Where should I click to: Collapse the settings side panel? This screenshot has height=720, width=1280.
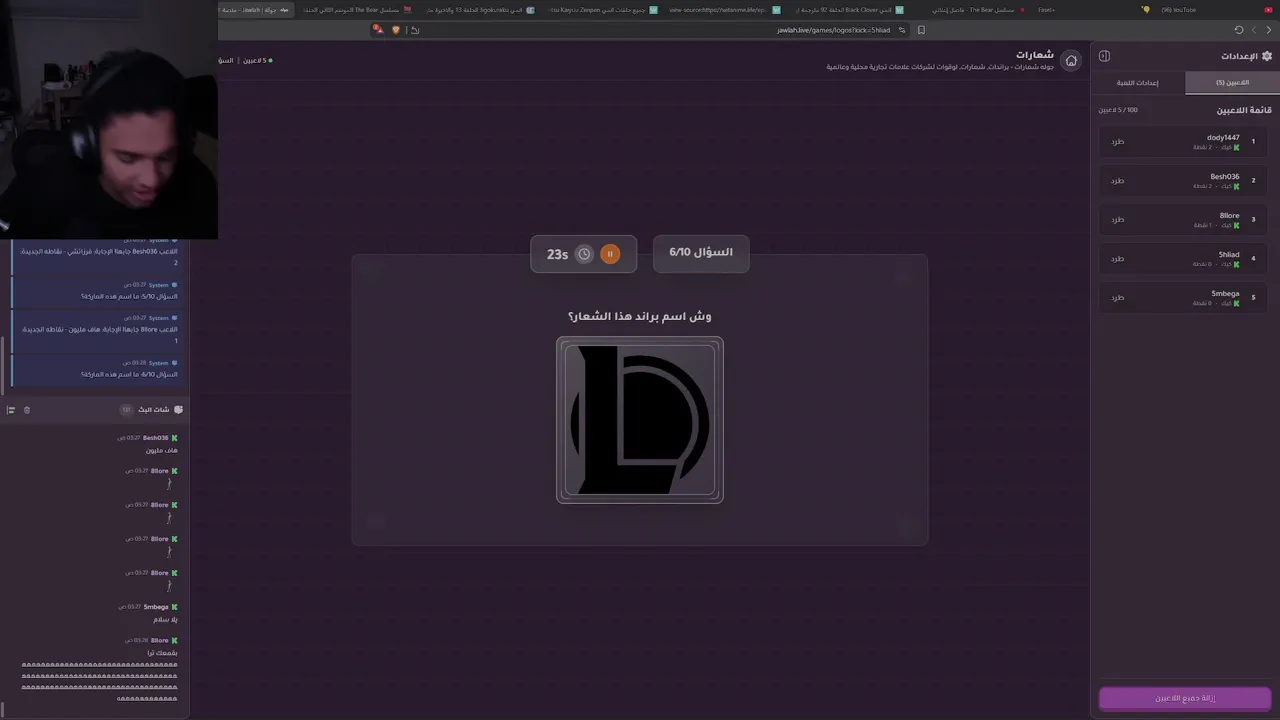coord(1104,56)
